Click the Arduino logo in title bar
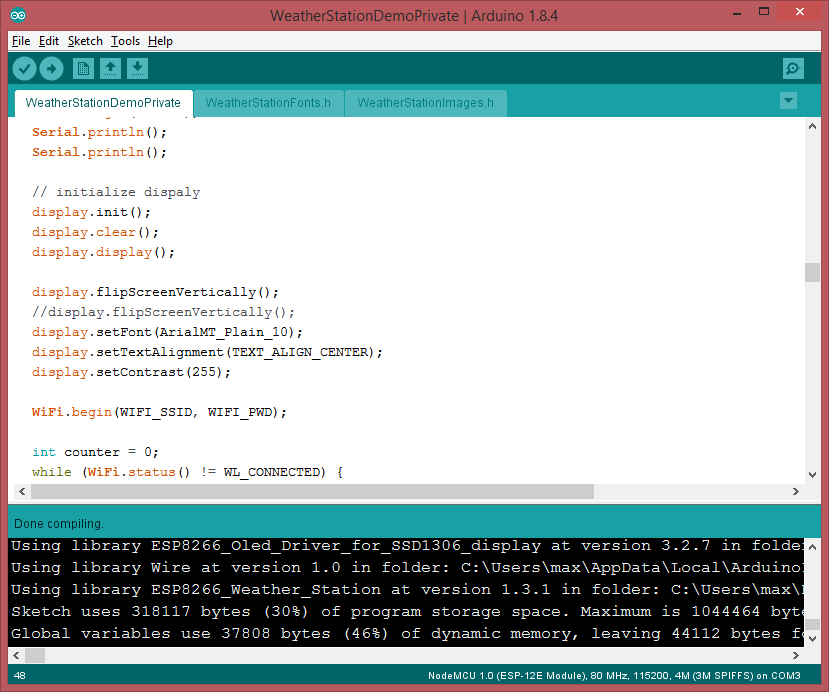Image resolution: width=829 pixels, height=692 pixels. coord(20,15)
